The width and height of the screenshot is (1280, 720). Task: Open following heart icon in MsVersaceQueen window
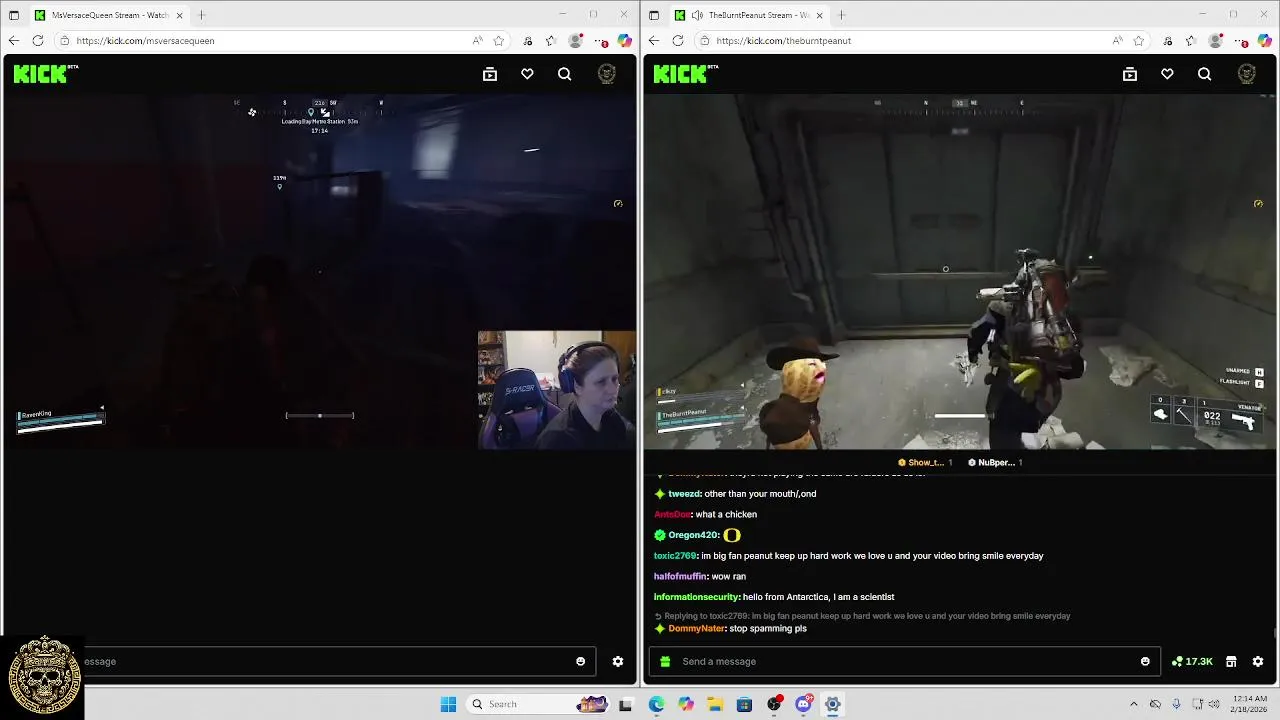527,74
